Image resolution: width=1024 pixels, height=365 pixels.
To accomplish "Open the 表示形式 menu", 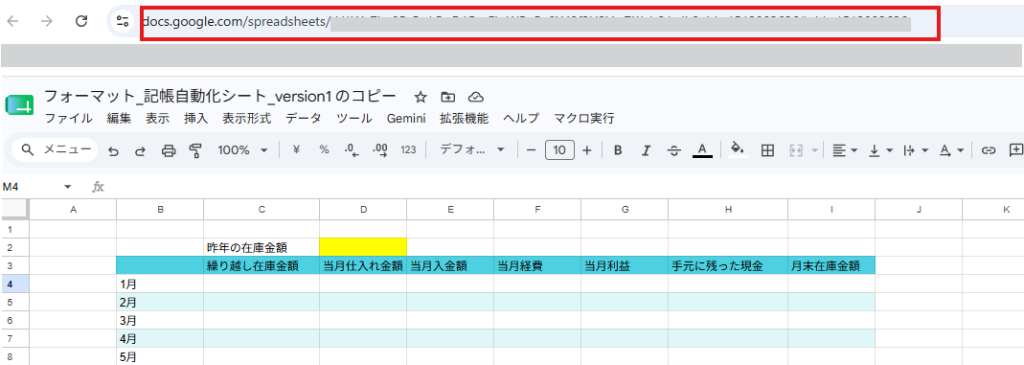I will pyautogui.click(x=246, y=119).
